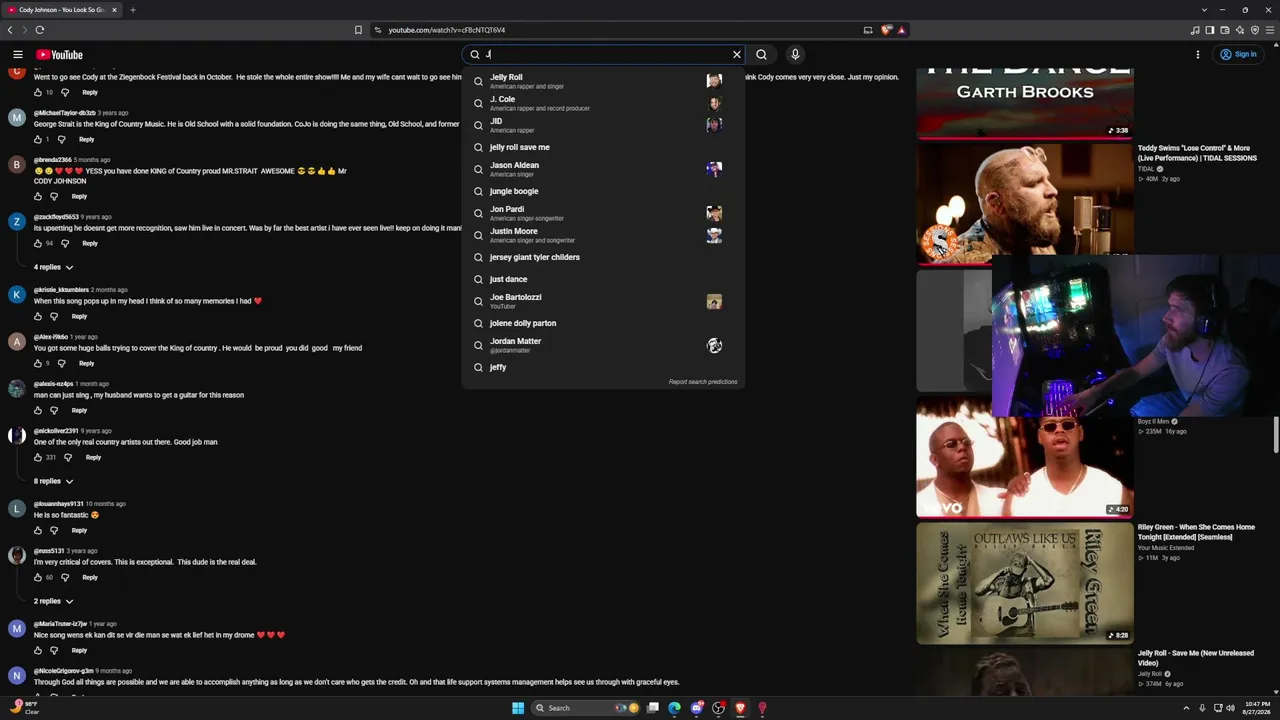This screenshot has height=720, width=1280.
Task: Open 'Jelly Roll - Save Me' video title
Action: 1195,658
